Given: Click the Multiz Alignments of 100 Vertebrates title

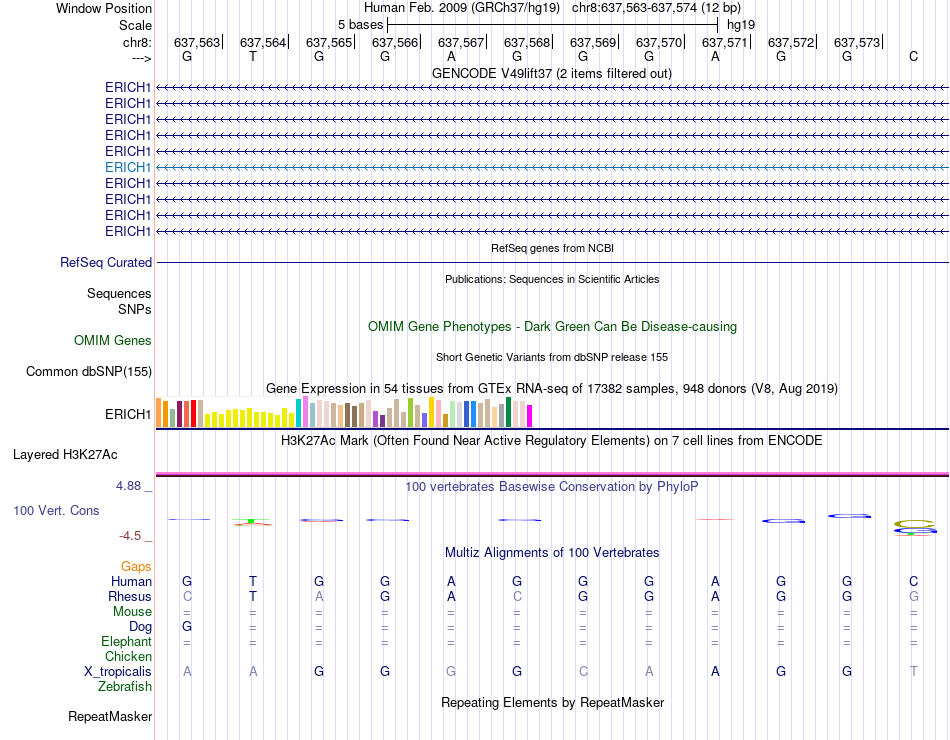Looking at the screenshot, I should coord(552,553).
